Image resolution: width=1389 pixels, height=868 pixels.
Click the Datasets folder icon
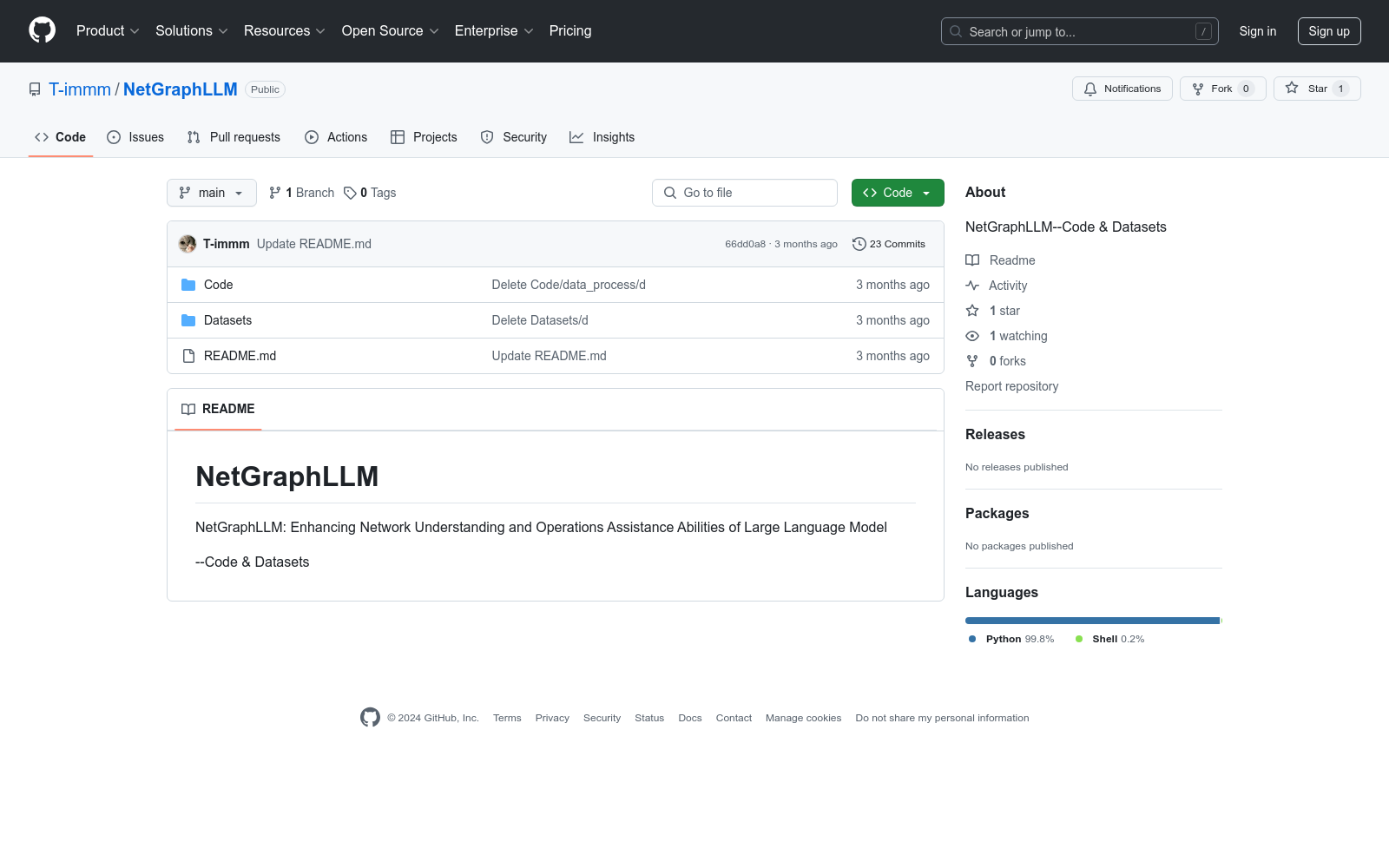coord(188,320)
